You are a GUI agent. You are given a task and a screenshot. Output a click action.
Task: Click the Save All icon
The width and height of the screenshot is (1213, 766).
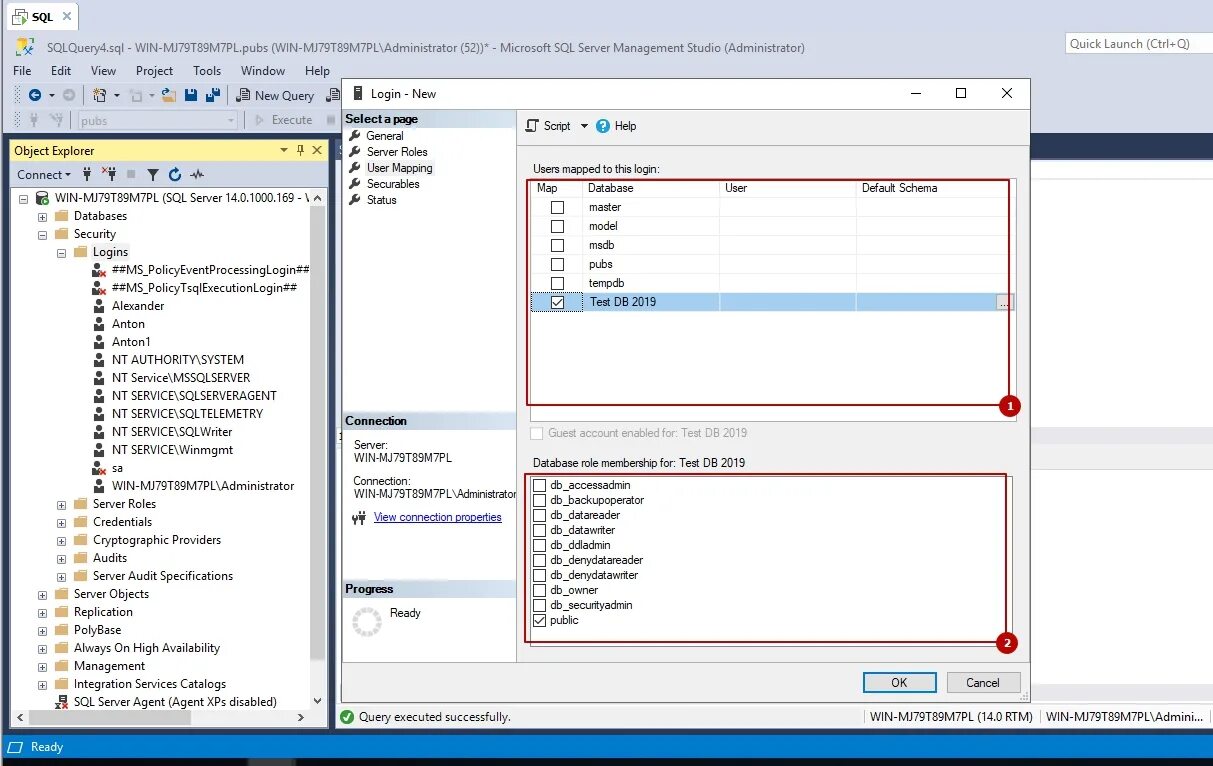(x=212, y=95)
